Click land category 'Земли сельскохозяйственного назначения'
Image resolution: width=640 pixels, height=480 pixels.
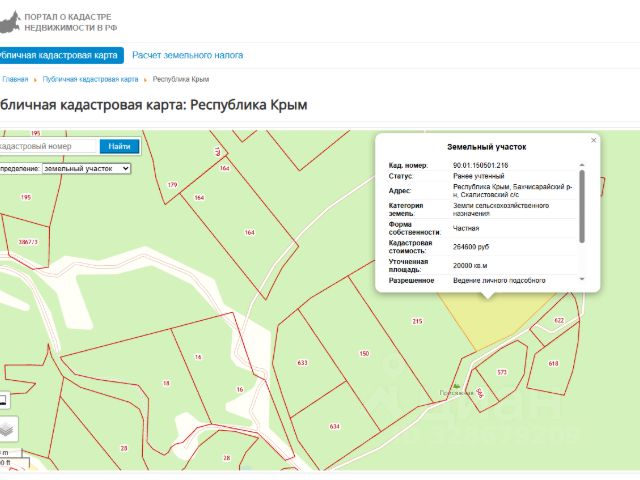point(501,209)
